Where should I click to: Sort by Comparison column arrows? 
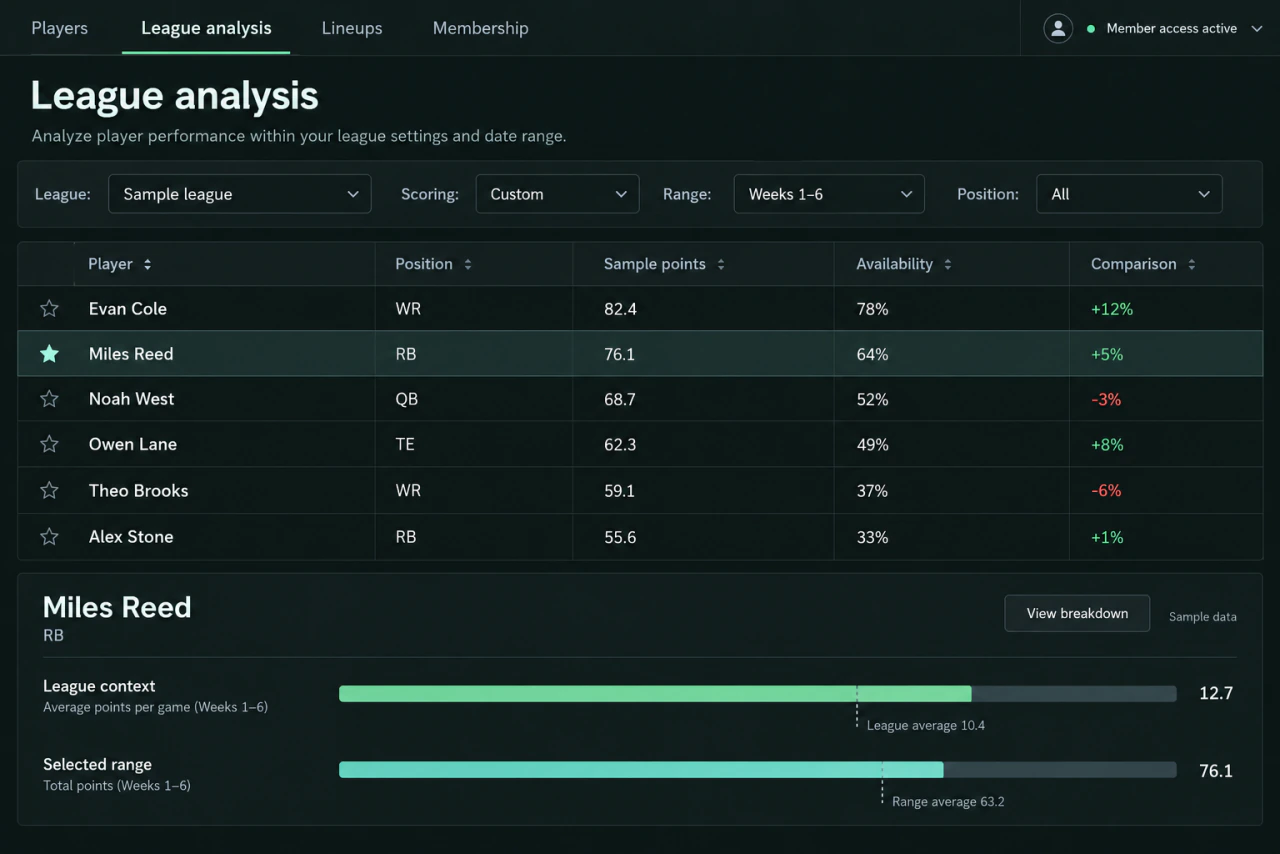point(1191,264)
